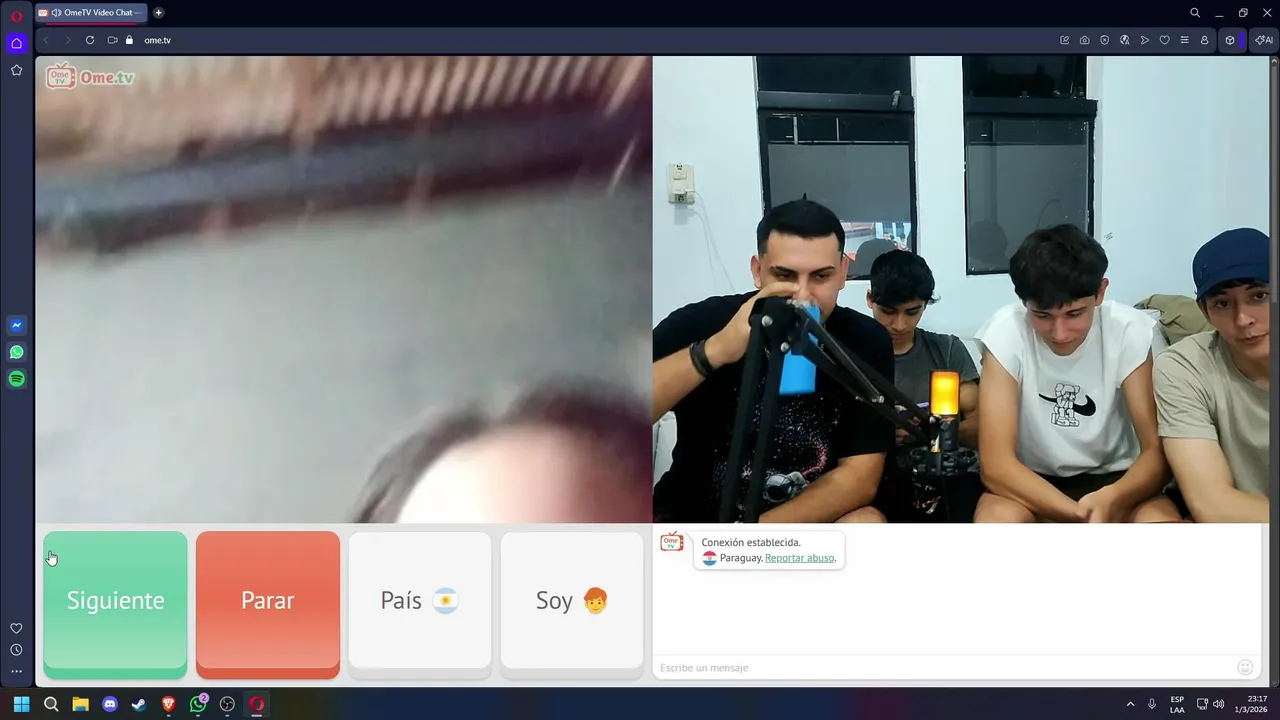
Task: Click the Paraguay country text in chat
Action: pyautogui.click(x=741, y=558)
